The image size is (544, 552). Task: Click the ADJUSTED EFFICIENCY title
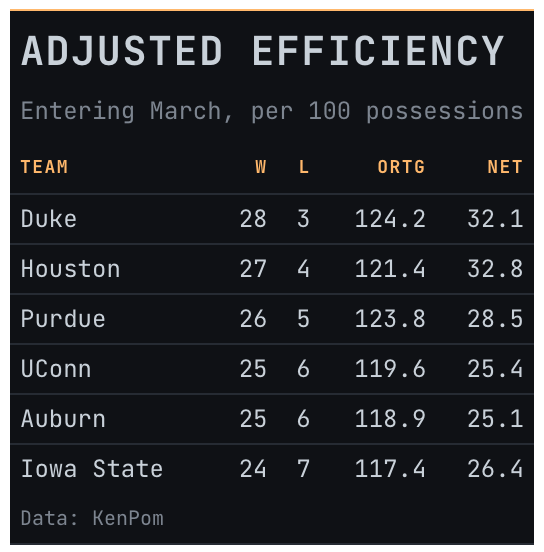(263, 51)
